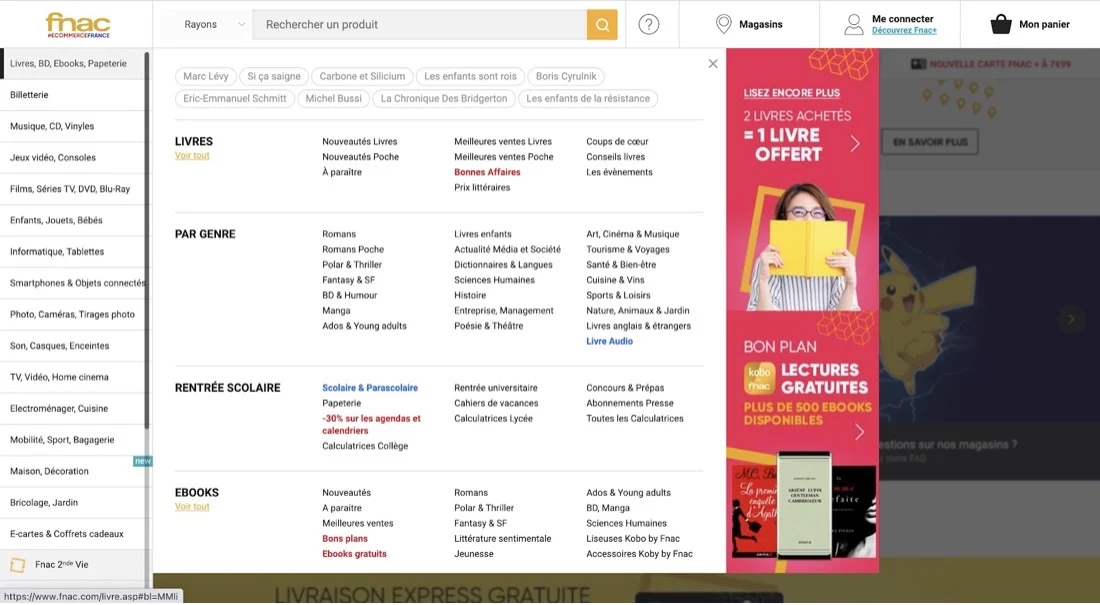Screen dimensions: 1100x605
Task: Open Coups de cœur link
Action: point(617,142)
